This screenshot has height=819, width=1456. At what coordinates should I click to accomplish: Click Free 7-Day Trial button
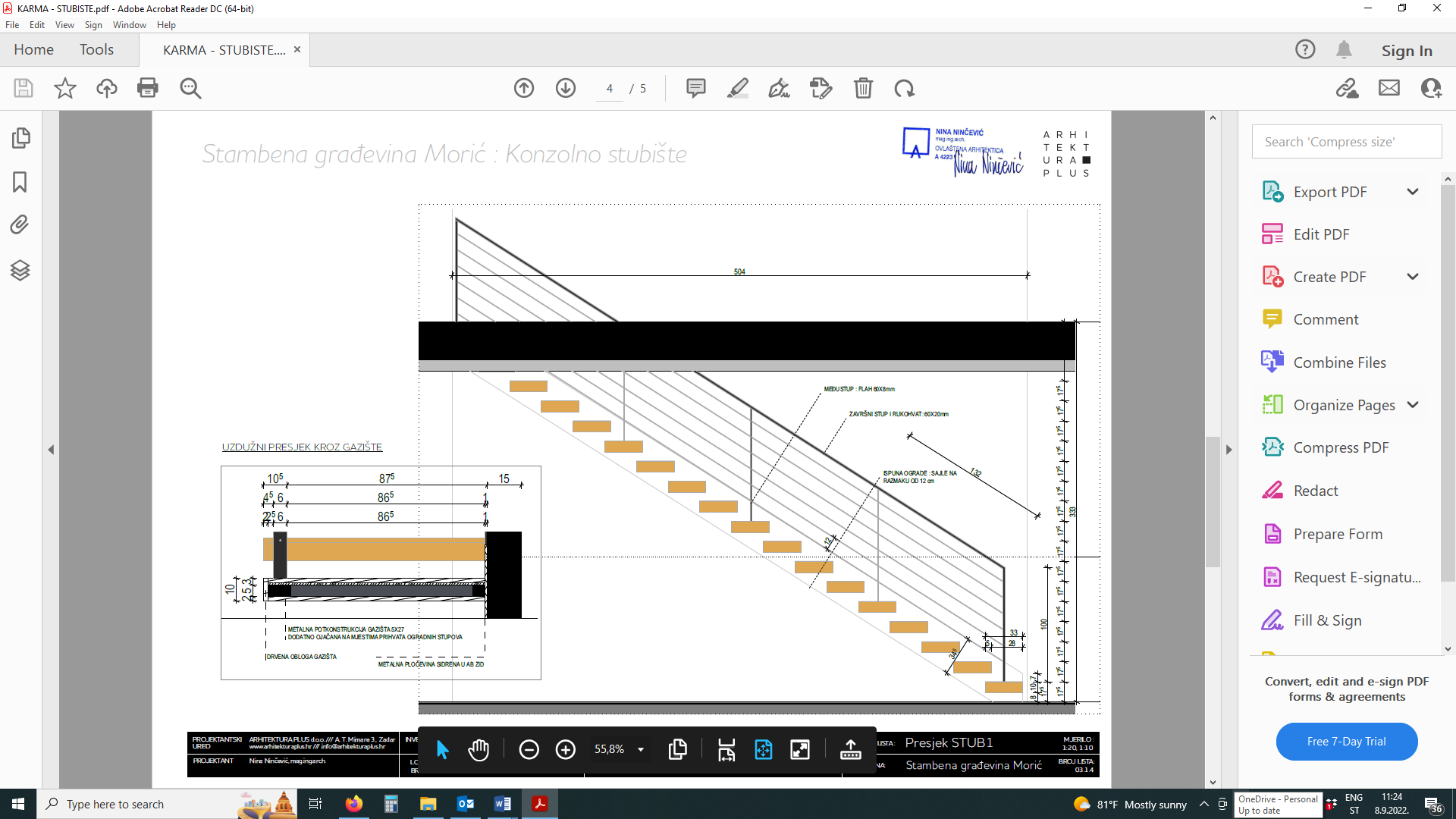tap(1346, 742)
